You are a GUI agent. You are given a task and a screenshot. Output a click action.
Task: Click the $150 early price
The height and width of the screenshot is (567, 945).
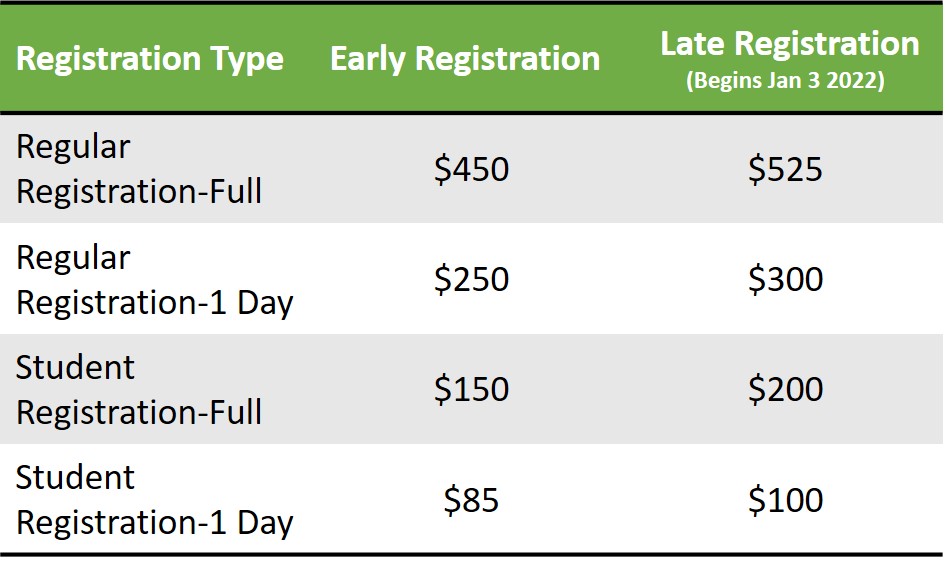pos(471,389)
